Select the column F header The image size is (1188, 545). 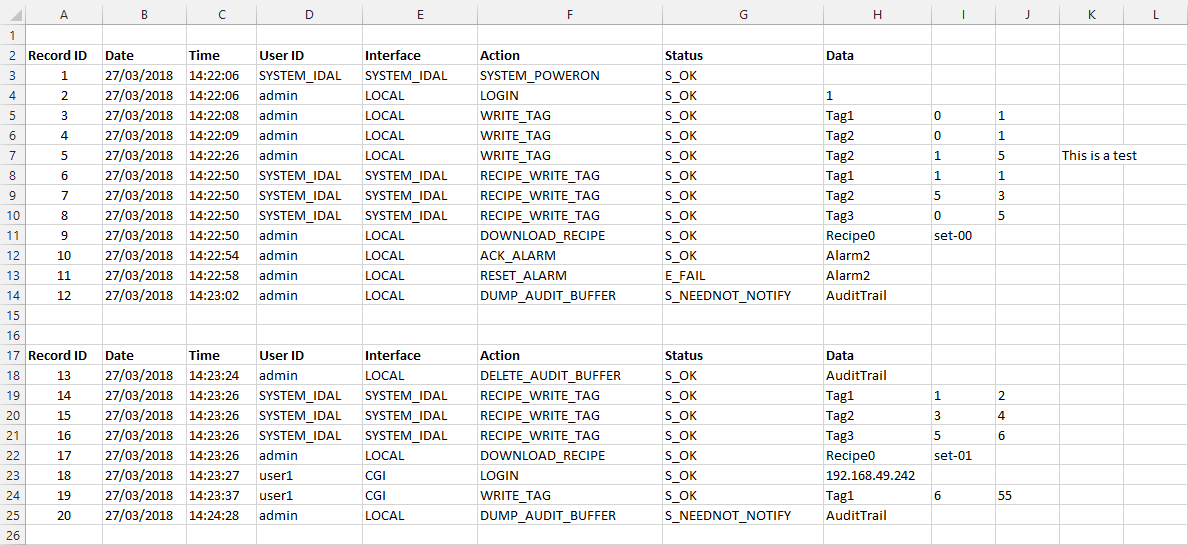click(569, 14)
